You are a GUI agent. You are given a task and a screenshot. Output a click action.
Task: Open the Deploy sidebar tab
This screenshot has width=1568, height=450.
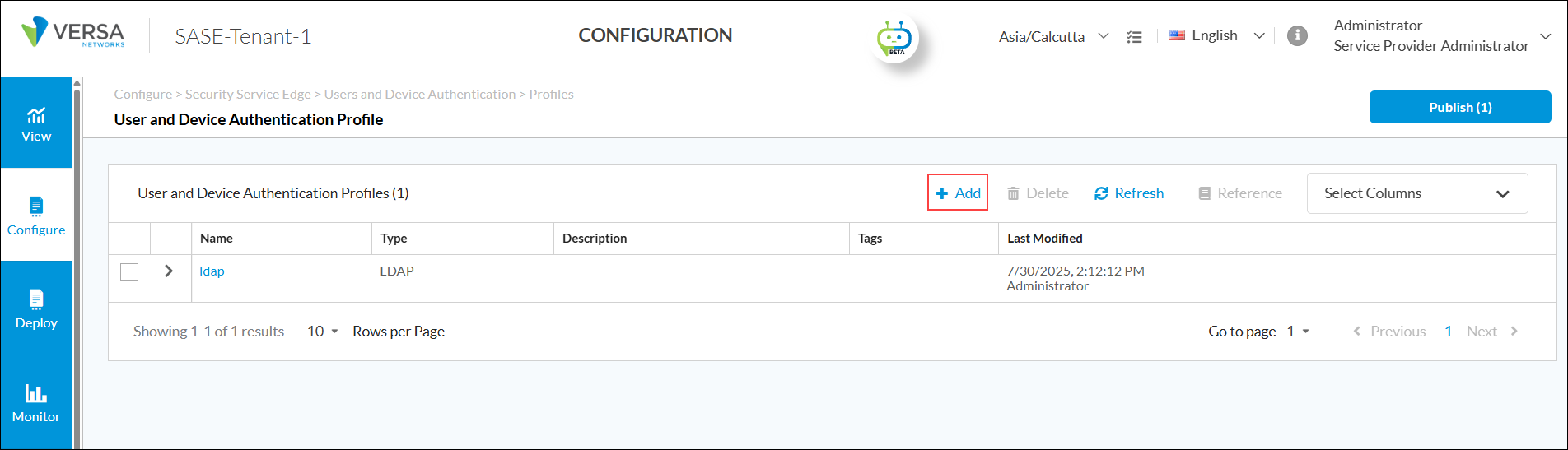[x=36, y=309]
